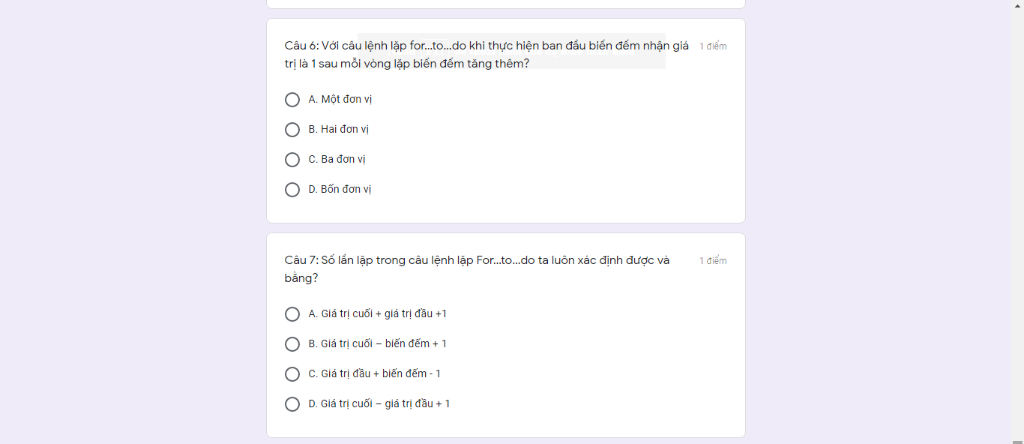This screenshot has height=444, width=1024.
Task: Click the text label 'Hai đơn vị'
Action: pyautogui.click(x=345, y=129)
